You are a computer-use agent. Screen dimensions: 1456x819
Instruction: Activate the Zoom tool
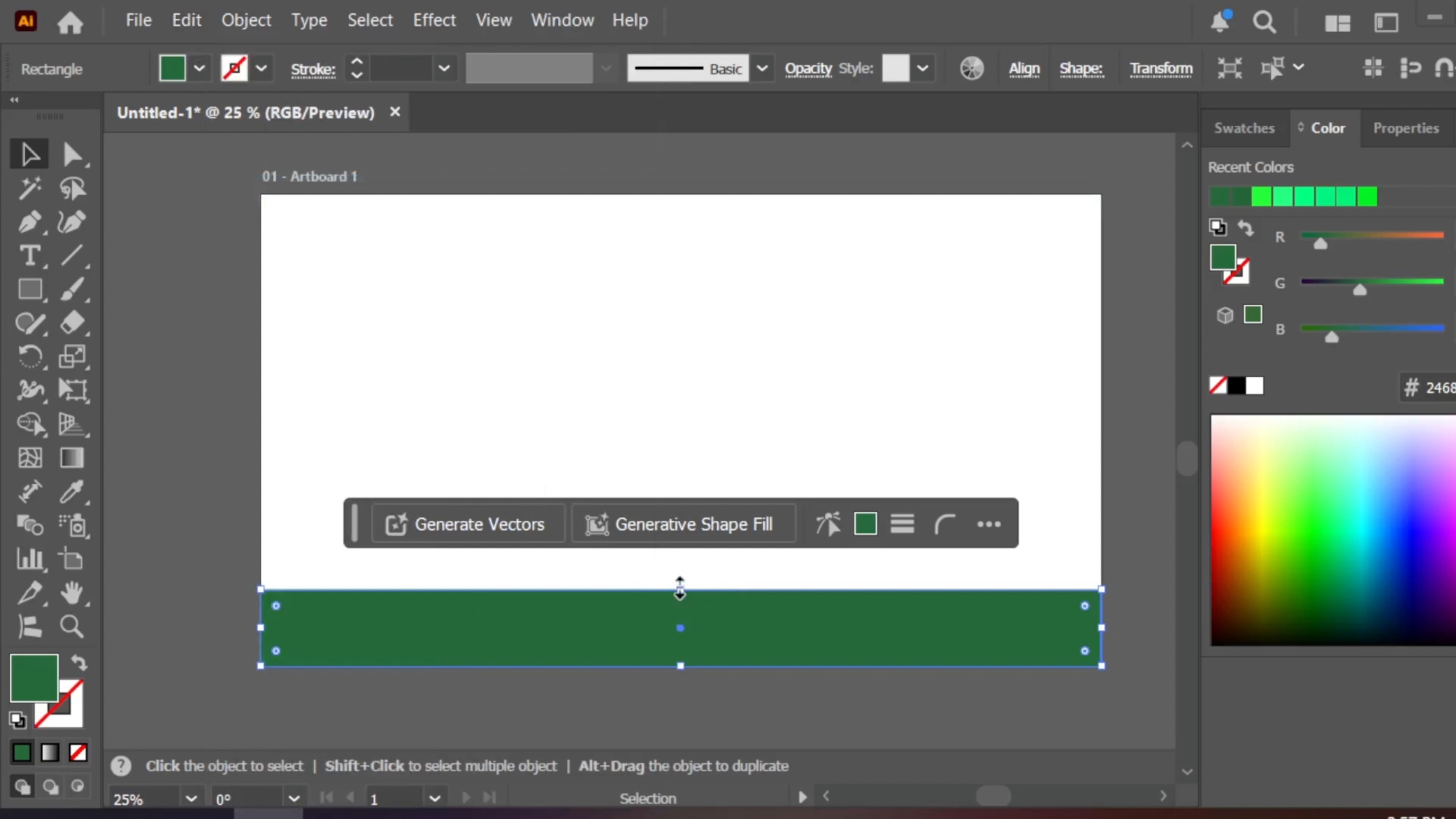tap(72, 626)
